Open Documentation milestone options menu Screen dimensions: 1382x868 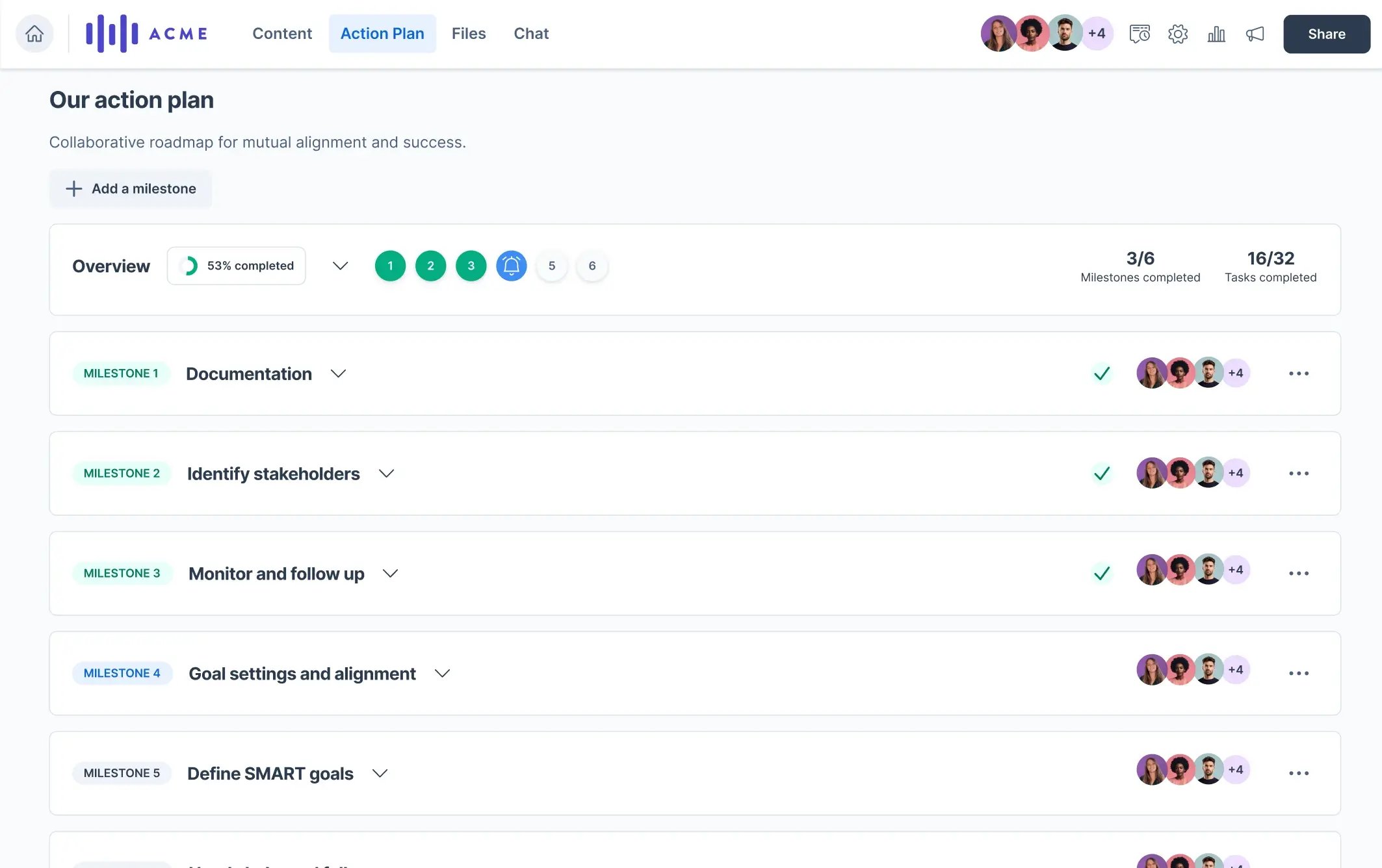point(1298,374)
